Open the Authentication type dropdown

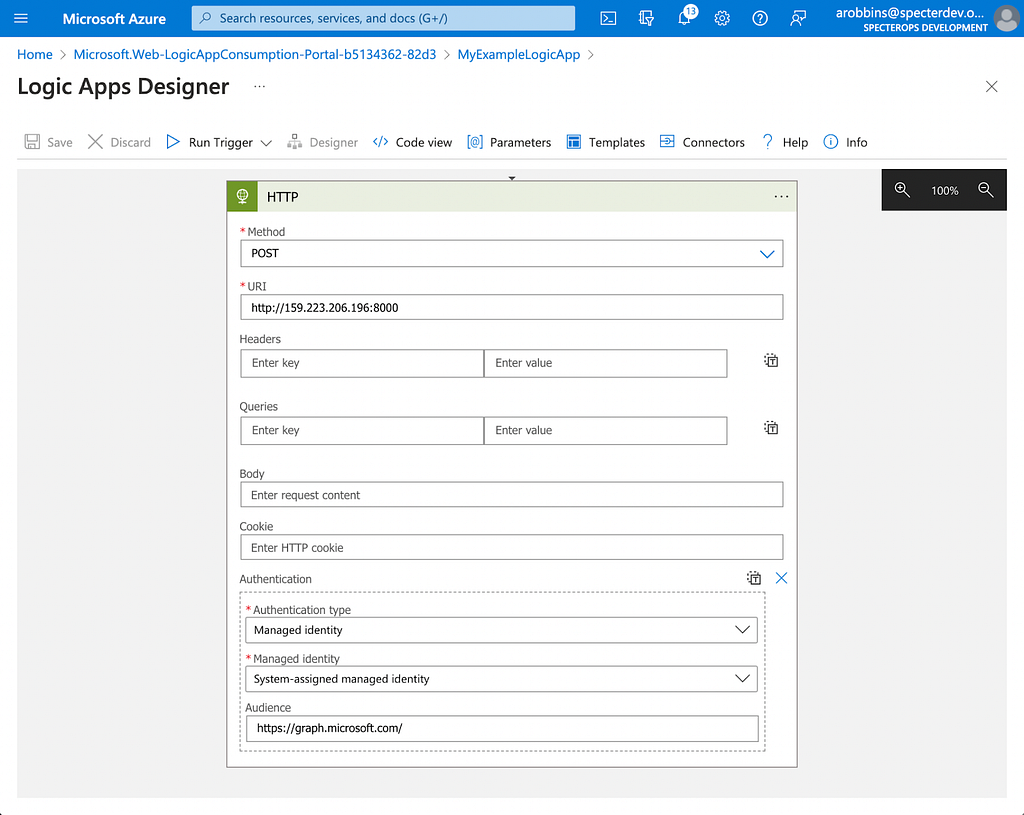click(x=502, y=630)
